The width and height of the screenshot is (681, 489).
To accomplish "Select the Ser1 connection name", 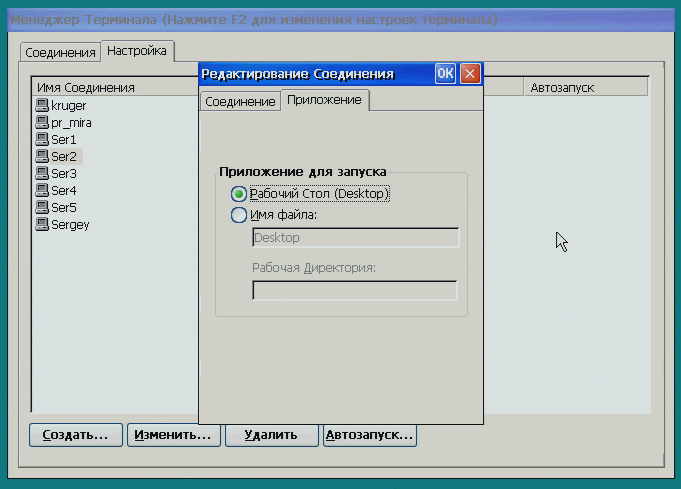I will pyautogui.click(x=64, y=139).
